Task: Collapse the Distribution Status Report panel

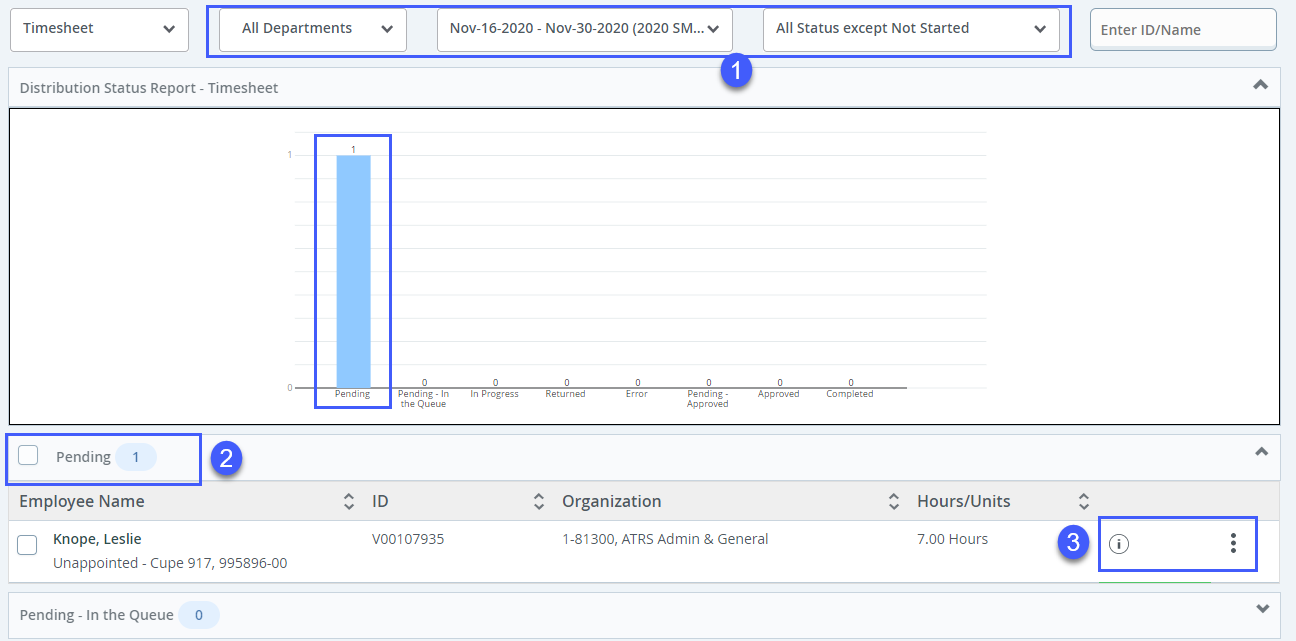Action: pos(1261,85)
